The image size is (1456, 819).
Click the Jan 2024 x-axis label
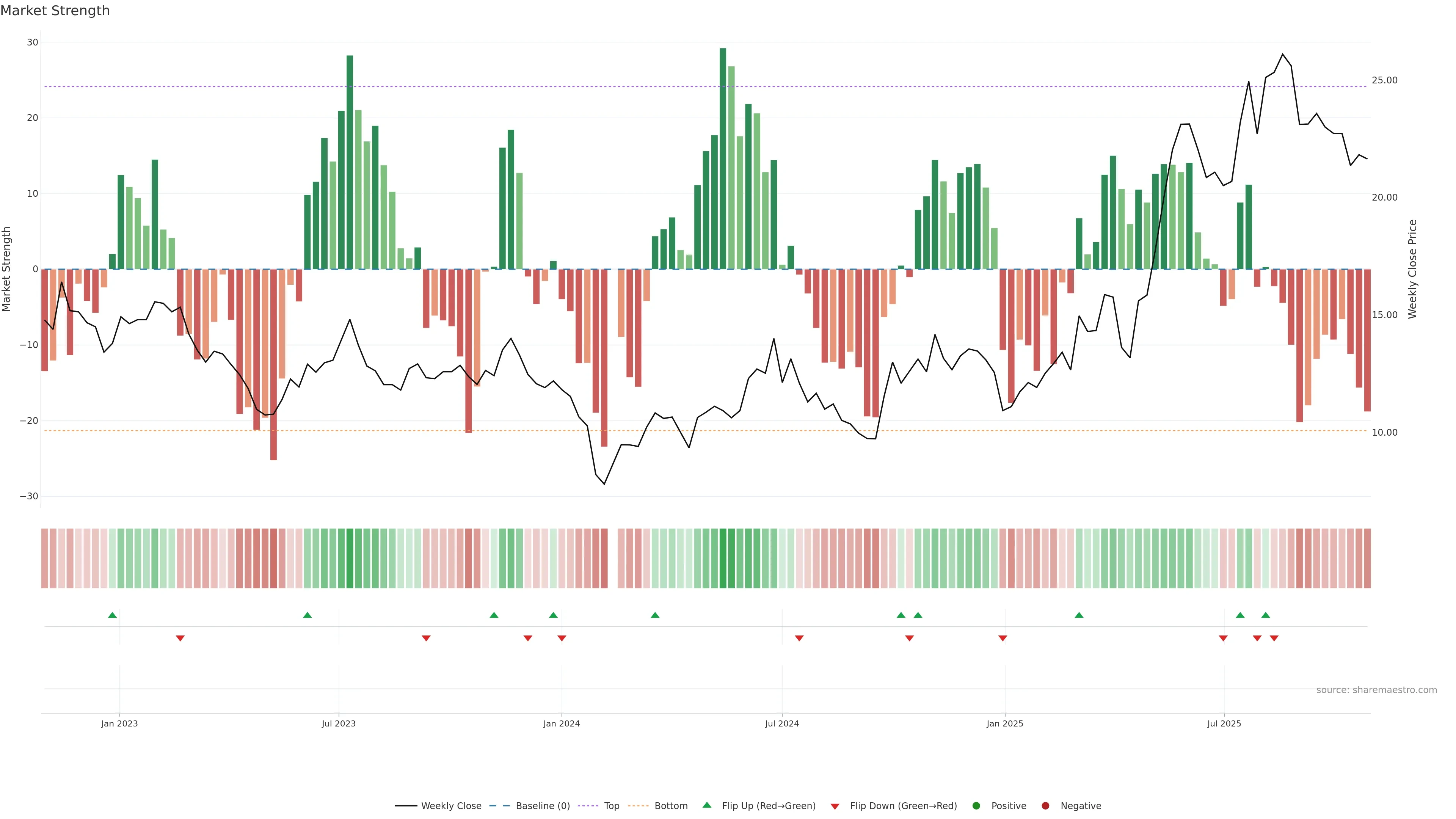(x=561, y=723)
